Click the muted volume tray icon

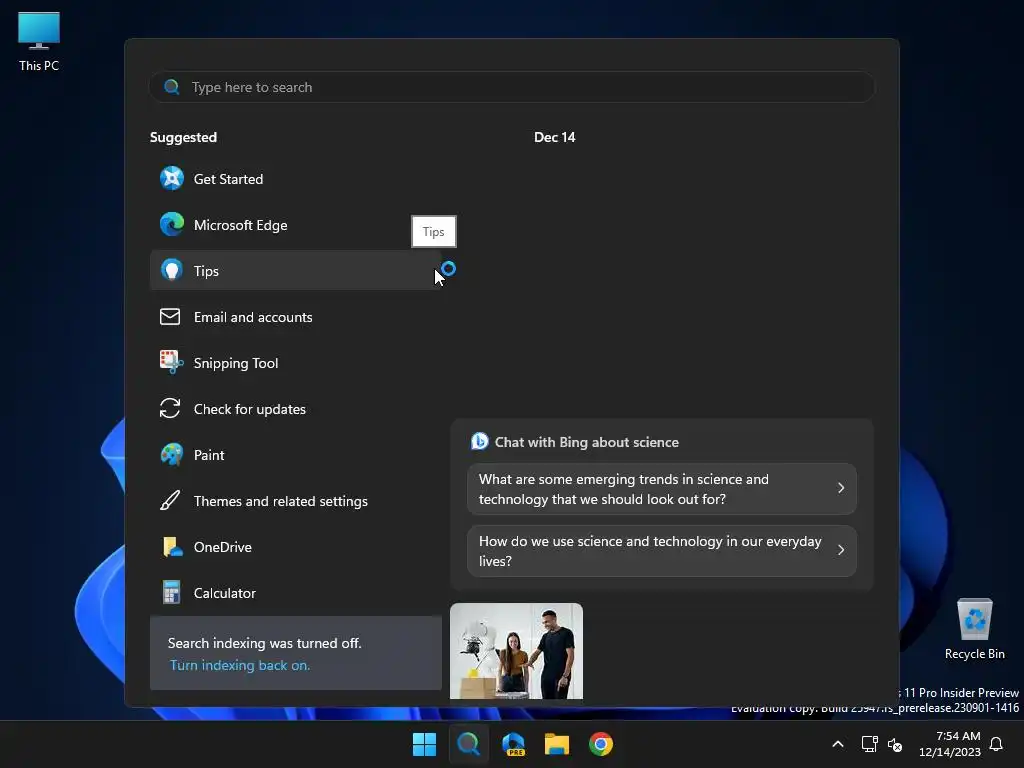pos(895,744)
